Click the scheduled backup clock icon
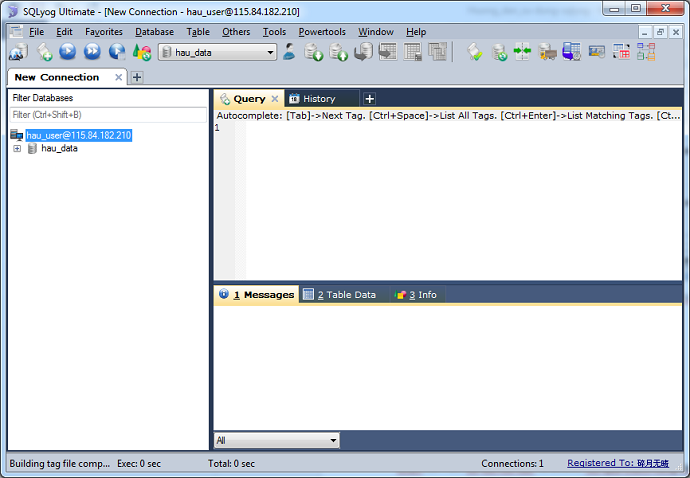Screen dimensions: 690x478 pos(572,52)
